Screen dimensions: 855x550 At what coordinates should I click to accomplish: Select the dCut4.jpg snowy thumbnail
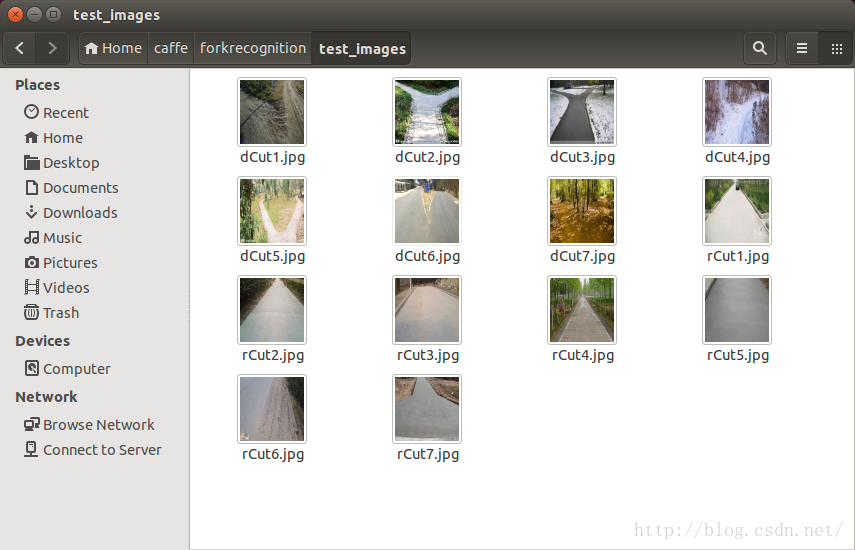(737, 112)
